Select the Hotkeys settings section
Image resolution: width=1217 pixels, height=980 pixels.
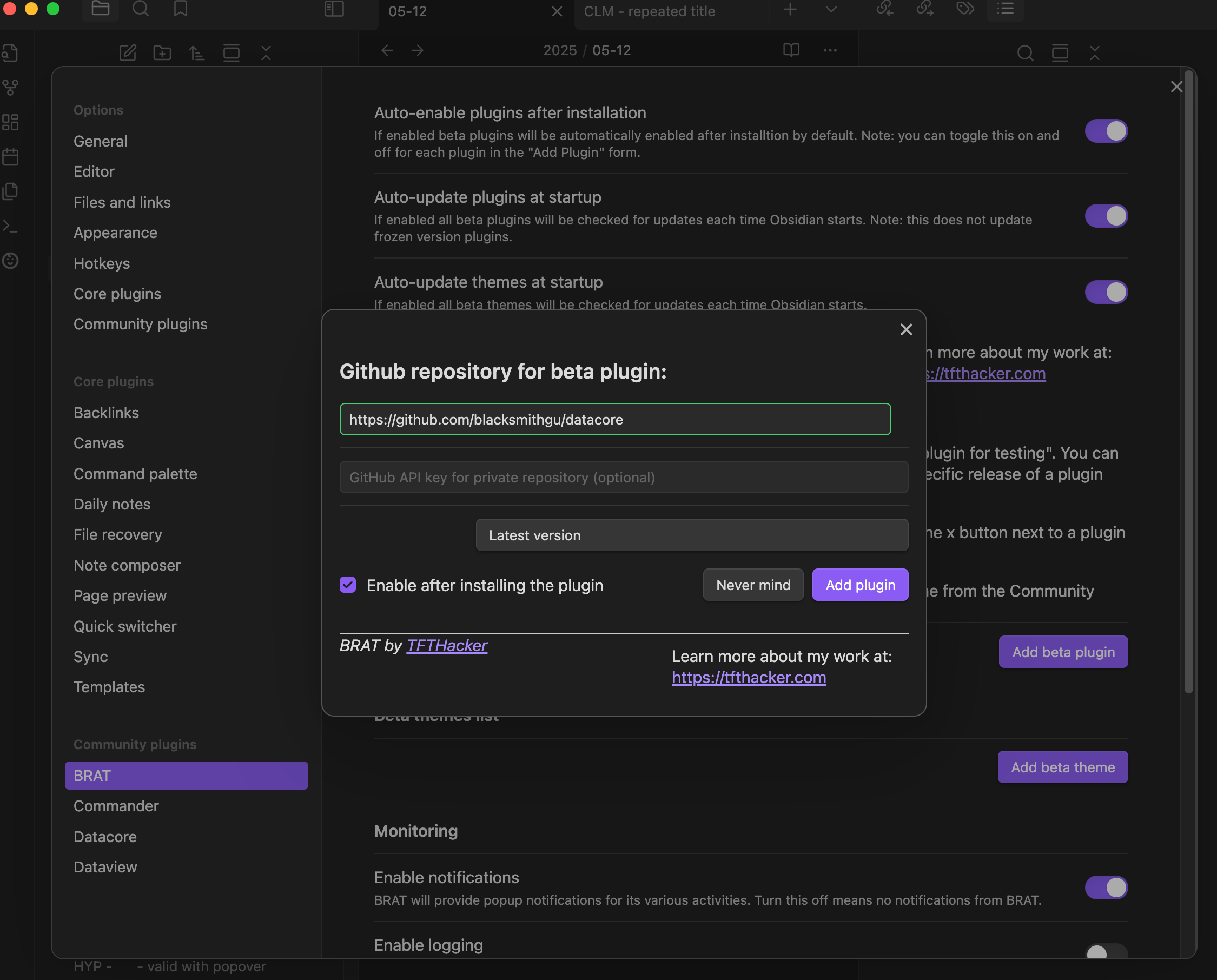pos(102,263)
